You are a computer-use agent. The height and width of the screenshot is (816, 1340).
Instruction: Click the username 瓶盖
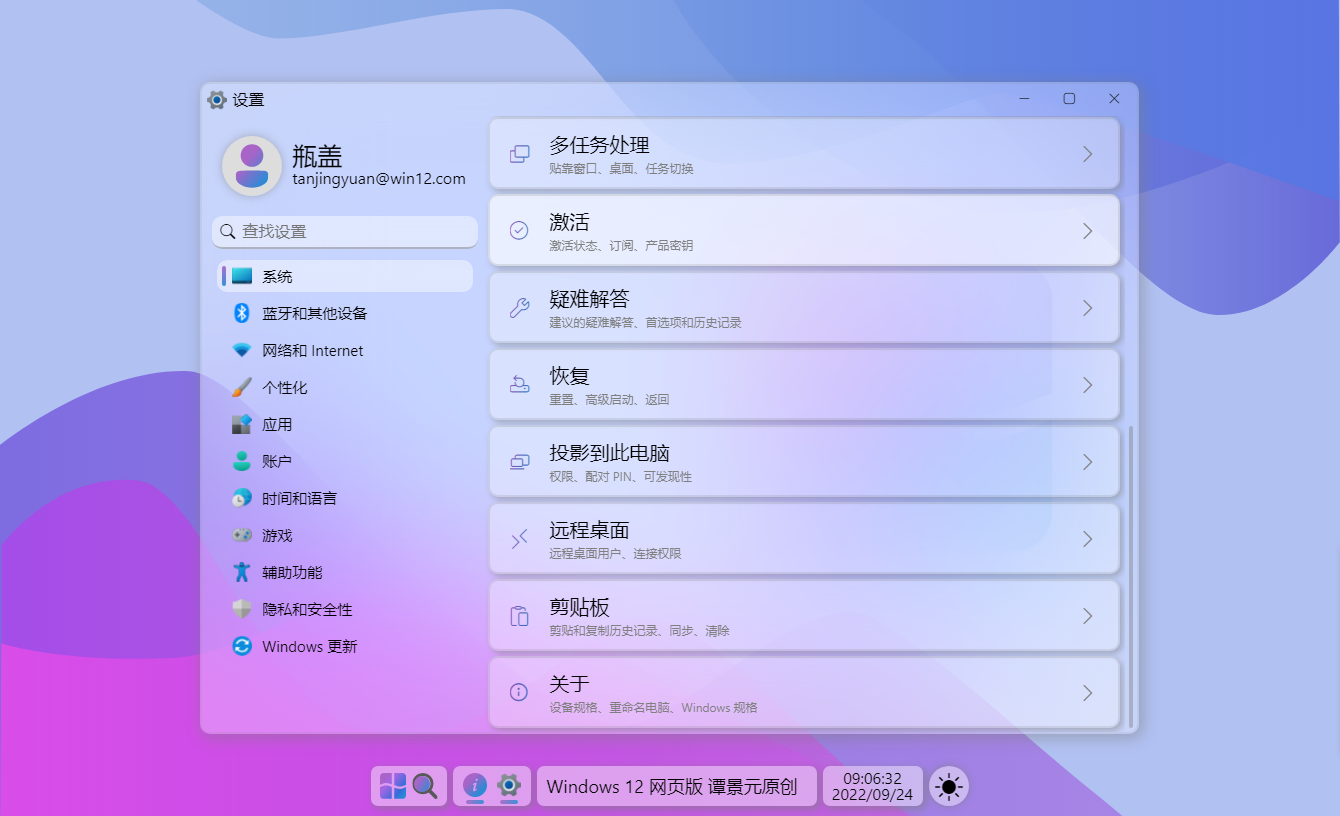pyautogui.click(x=317, y=156)
